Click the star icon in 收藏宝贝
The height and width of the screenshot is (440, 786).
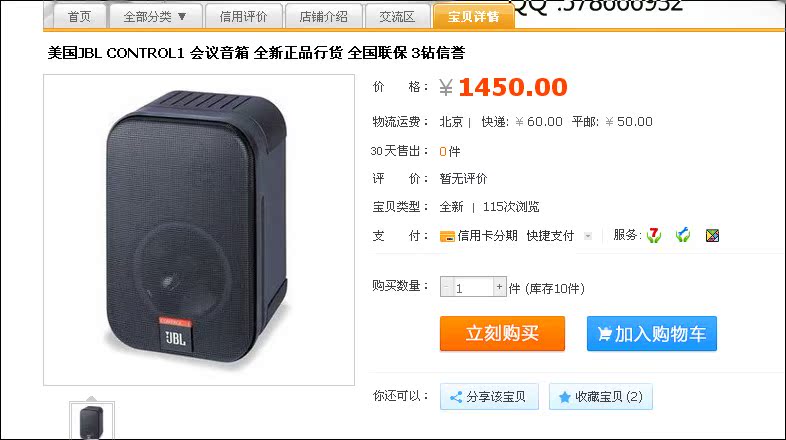(x=564, y=397)
